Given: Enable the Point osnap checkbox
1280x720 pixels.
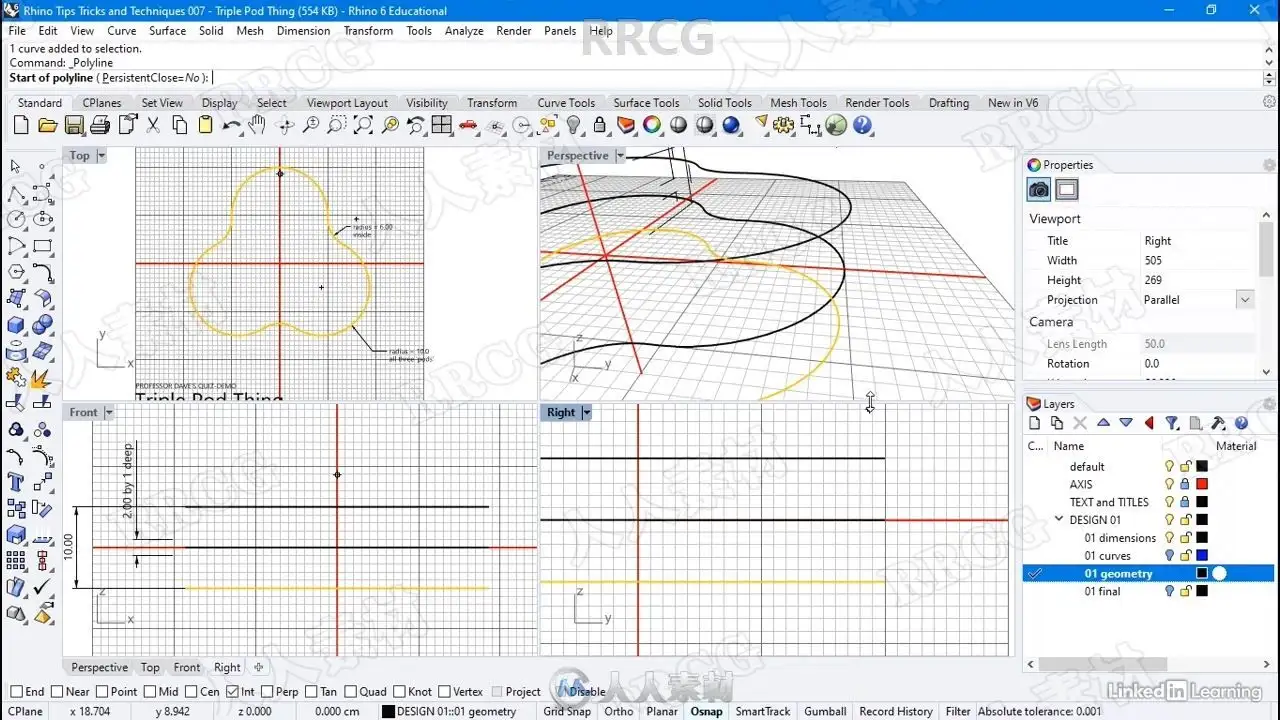Looking at the screenshot, I should click(x=101, y=691).
